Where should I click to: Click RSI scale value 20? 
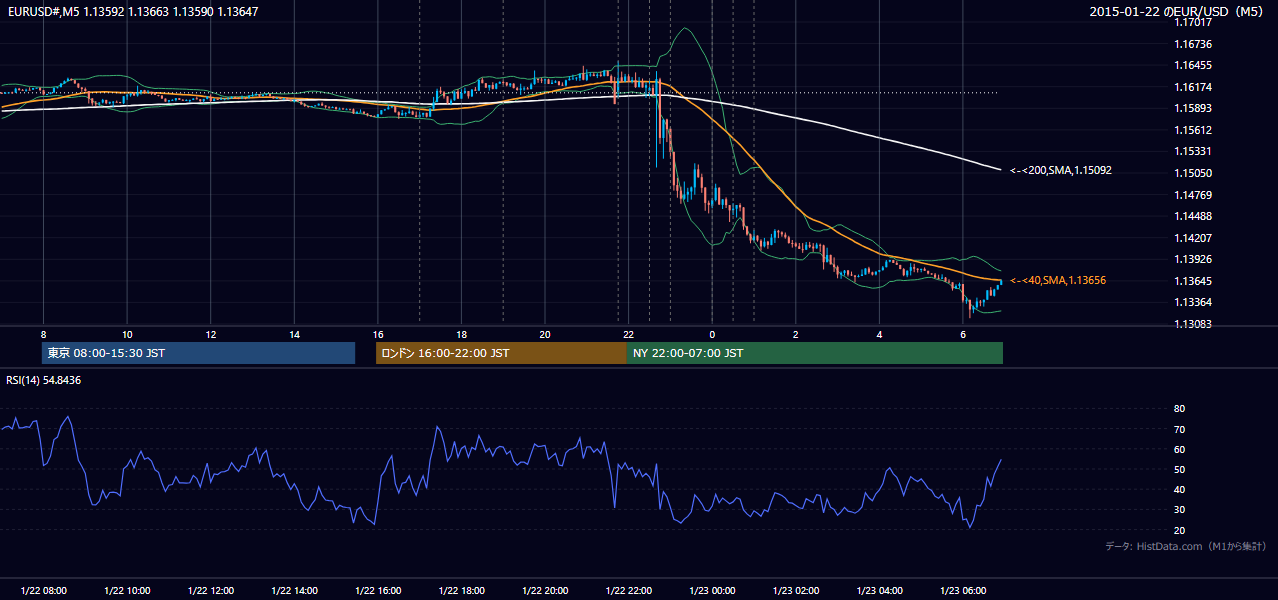click(1179, 530)
